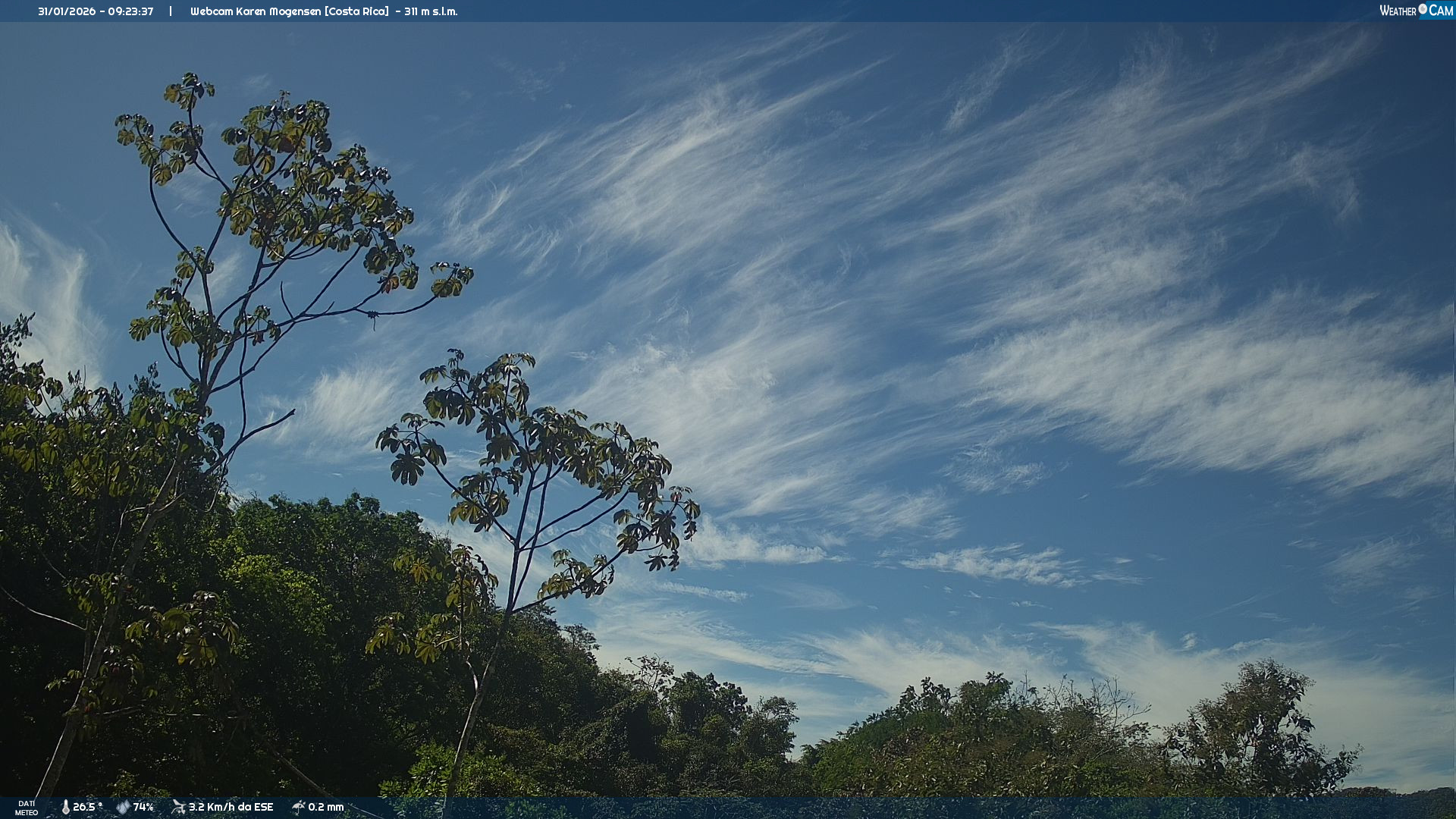Click the 26.5° temperature reading
Screen dimensions: 1456x819
87,807
